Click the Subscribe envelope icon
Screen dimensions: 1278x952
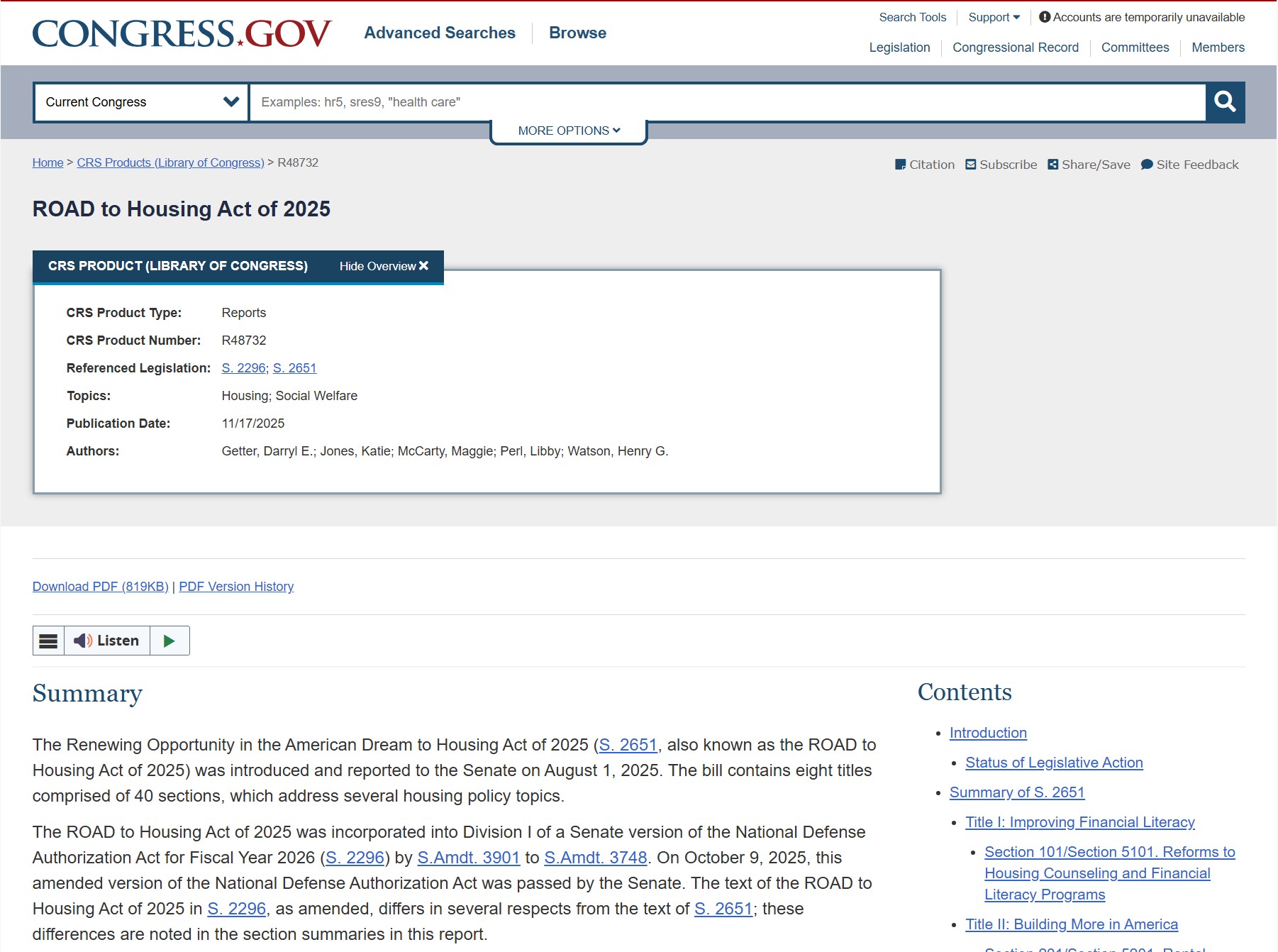pos(971,165)
